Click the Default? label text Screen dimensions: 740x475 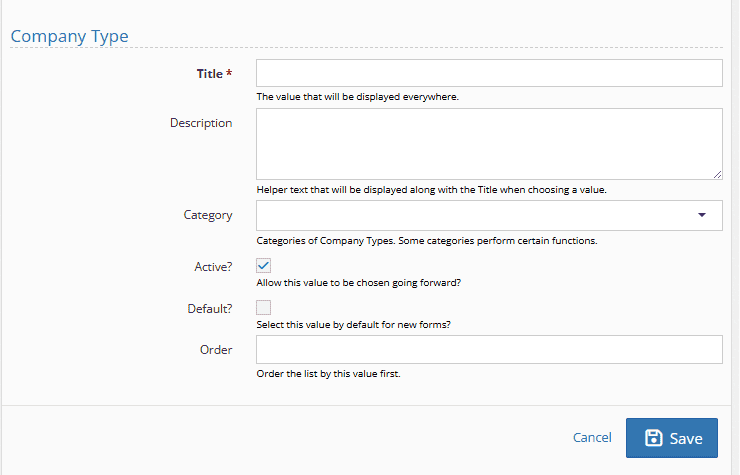click(210, 308)
